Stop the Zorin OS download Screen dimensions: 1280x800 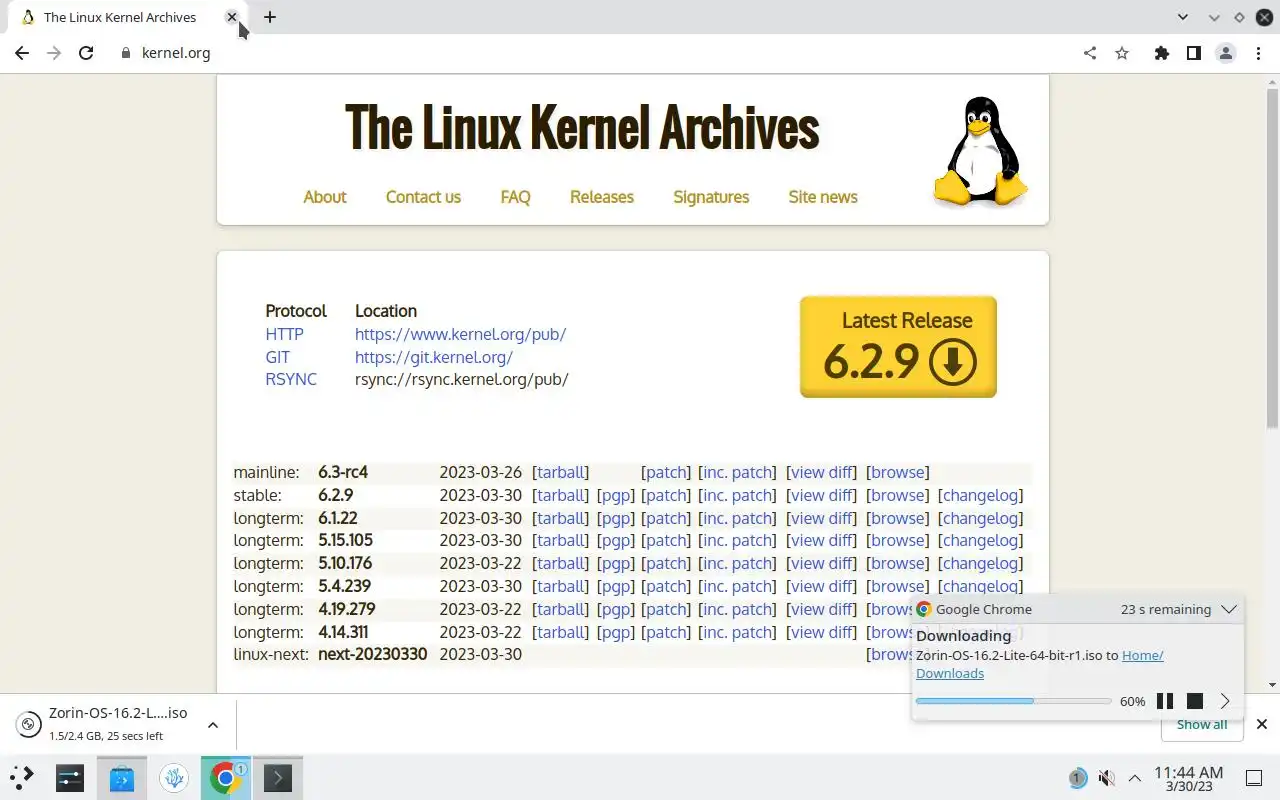(x=1195, y=701)
